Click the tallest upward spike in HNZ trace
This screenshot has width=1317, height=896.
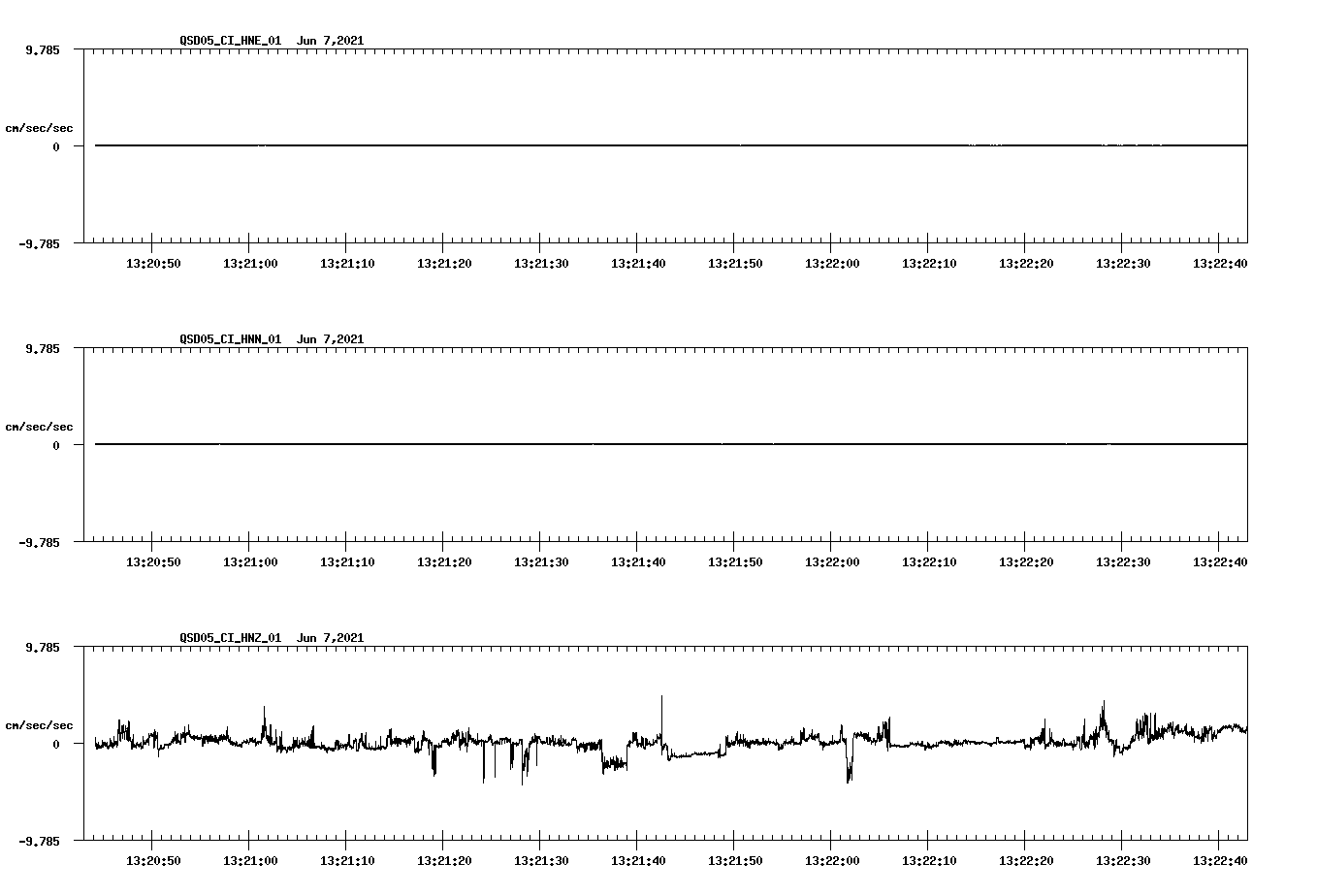(x=661, y=718)
